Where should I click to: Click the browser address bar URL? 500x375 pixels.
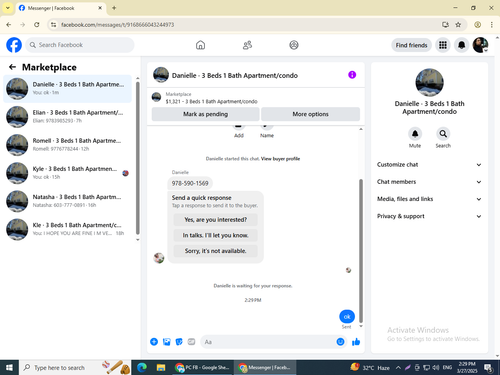(x=117, y=25)
